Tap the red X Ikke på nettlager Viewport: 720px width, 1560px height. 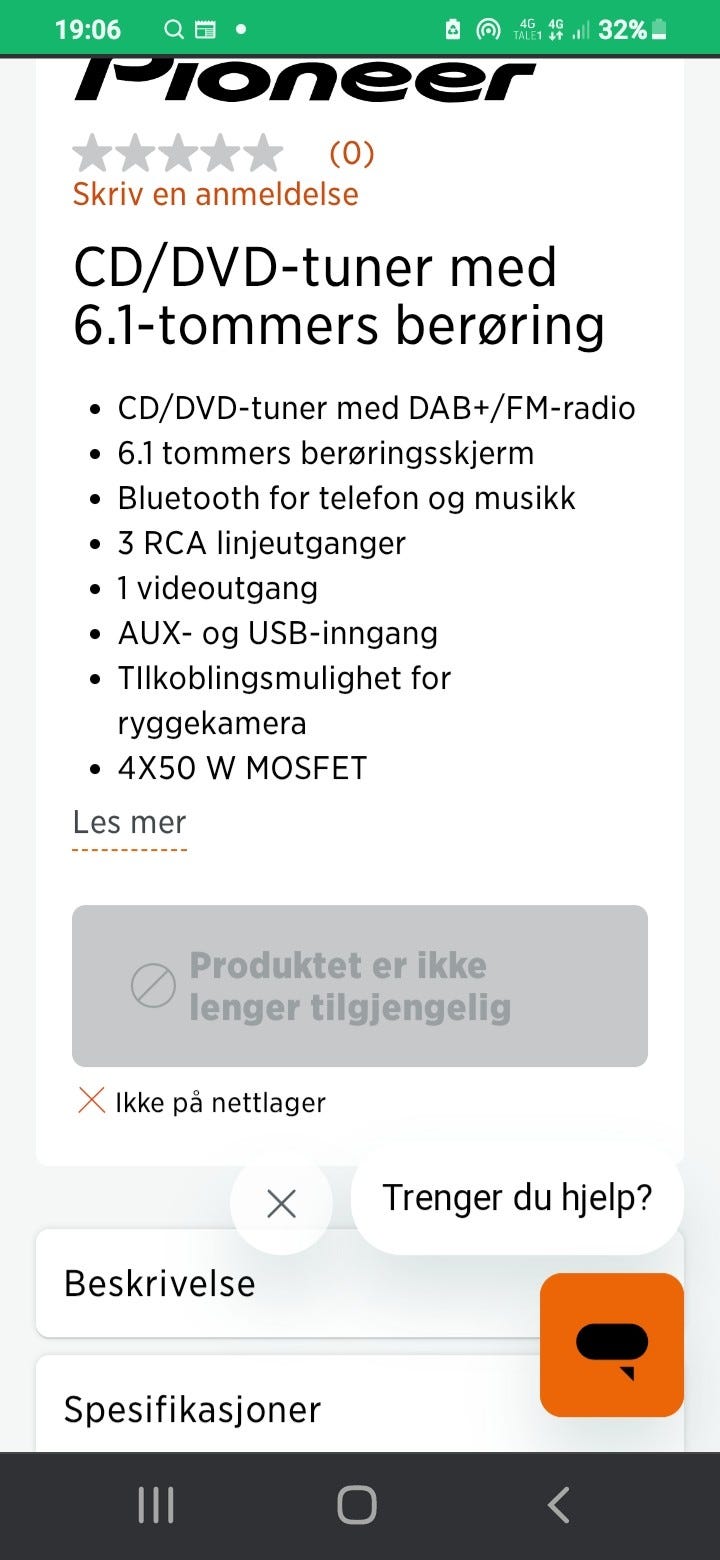pos(92,1102)
